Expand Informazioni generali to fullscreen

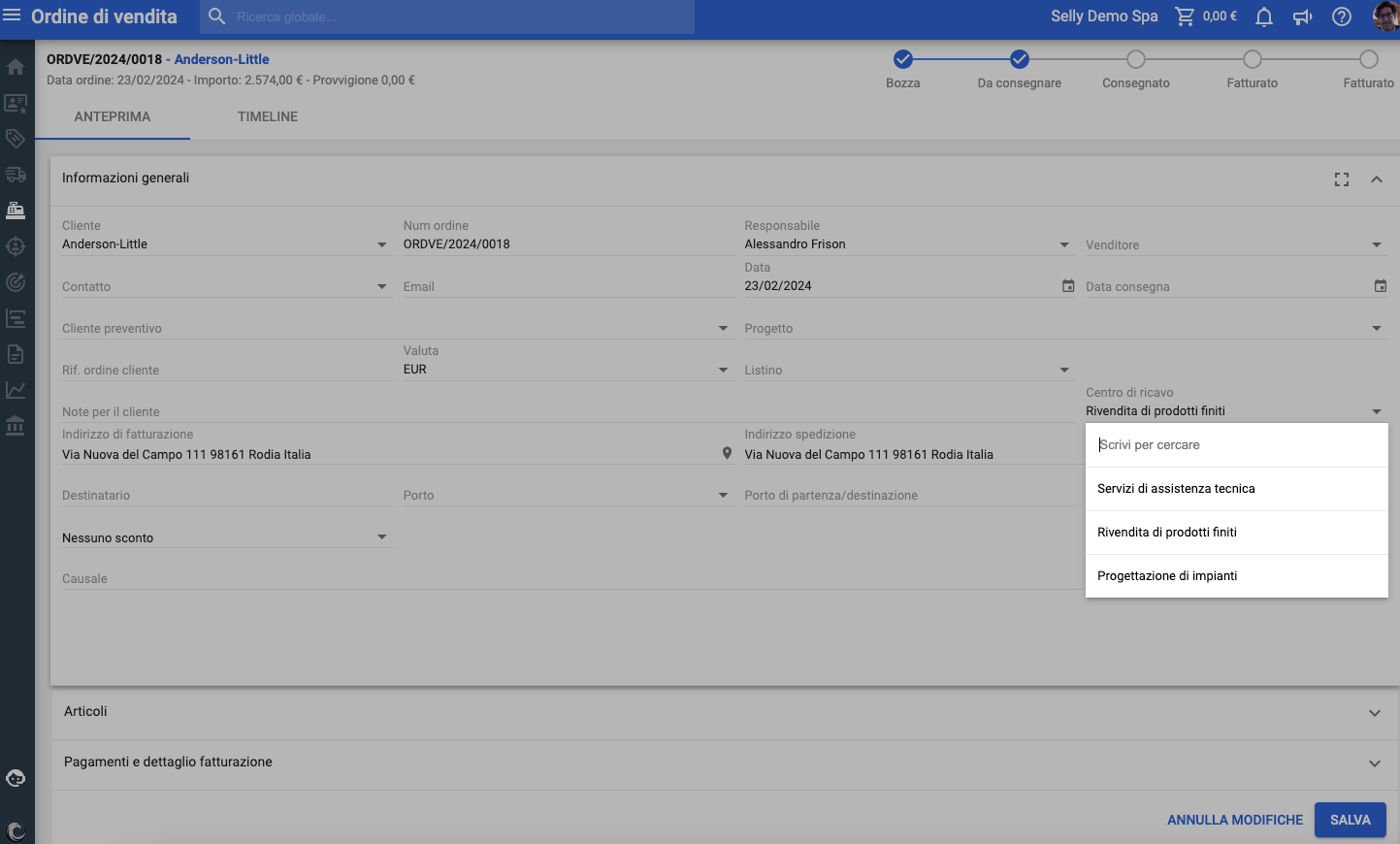click(x=1341, y=179)
